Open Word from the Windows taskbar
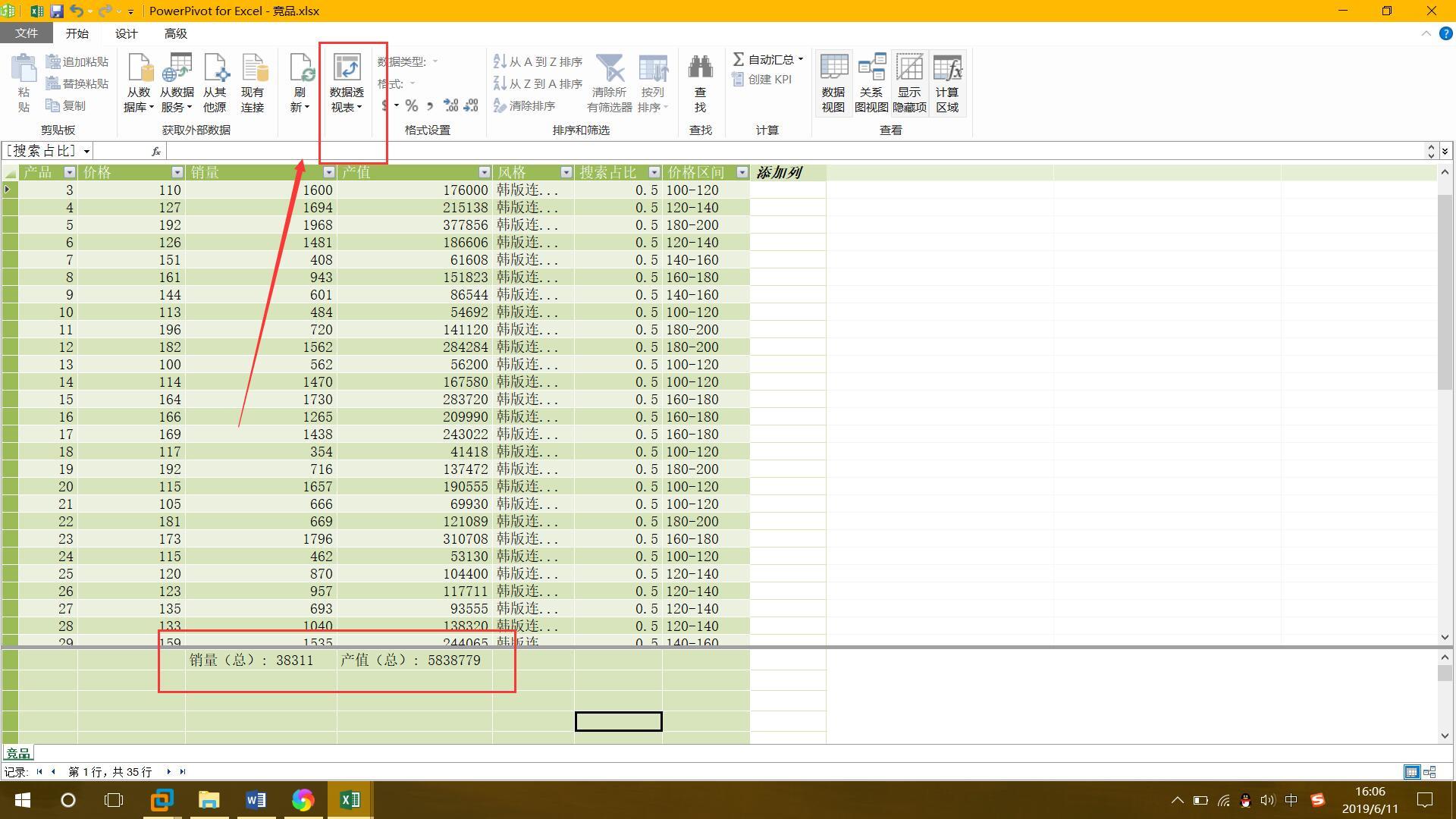Viewport: 1456px width, 819px height. (256, 800)
